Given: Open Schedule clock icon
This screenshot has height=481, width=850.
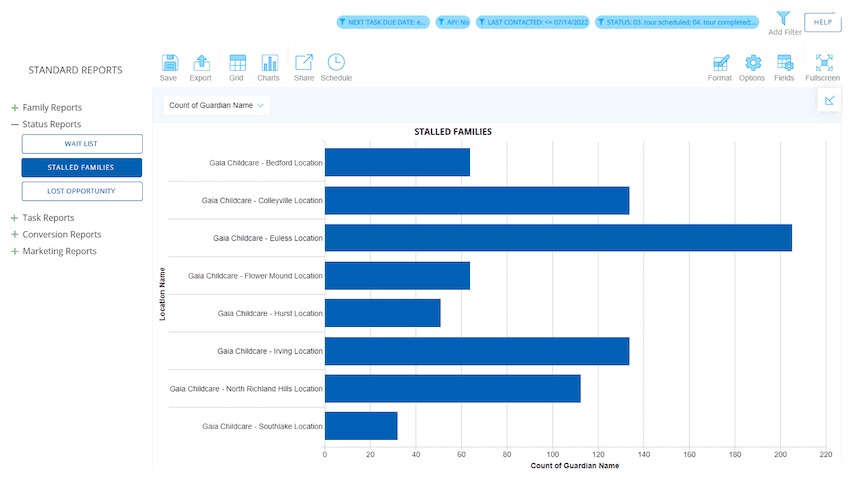Looking at the screenshot, I should point(336,62).
